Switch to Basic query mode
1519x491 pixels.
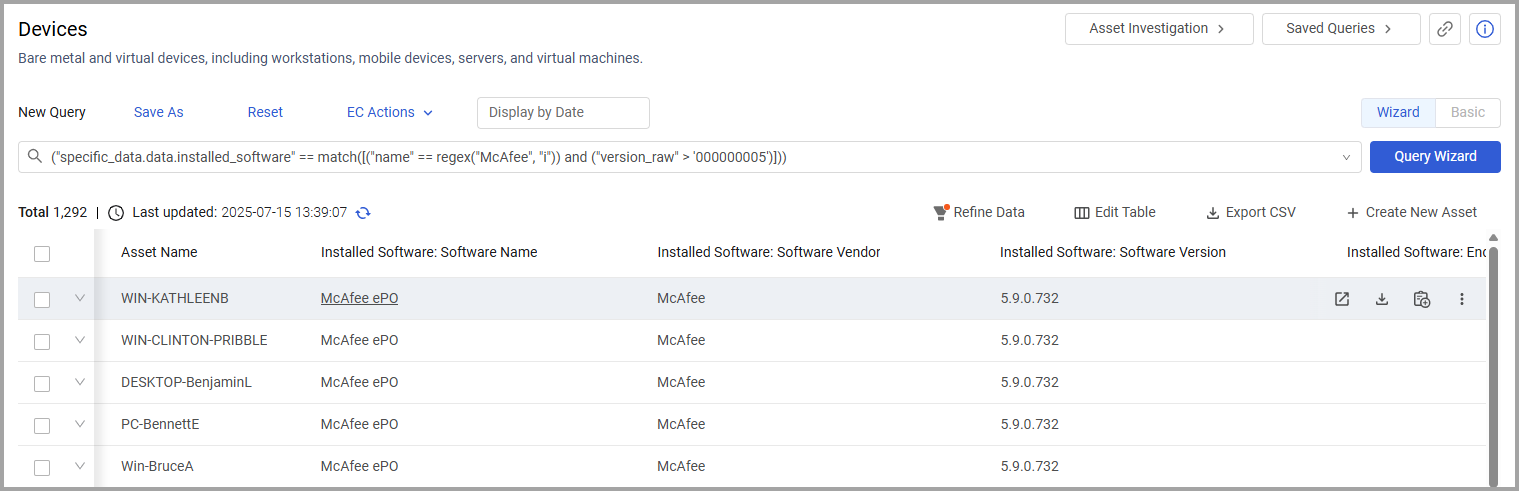click(x=1468, y=112)
